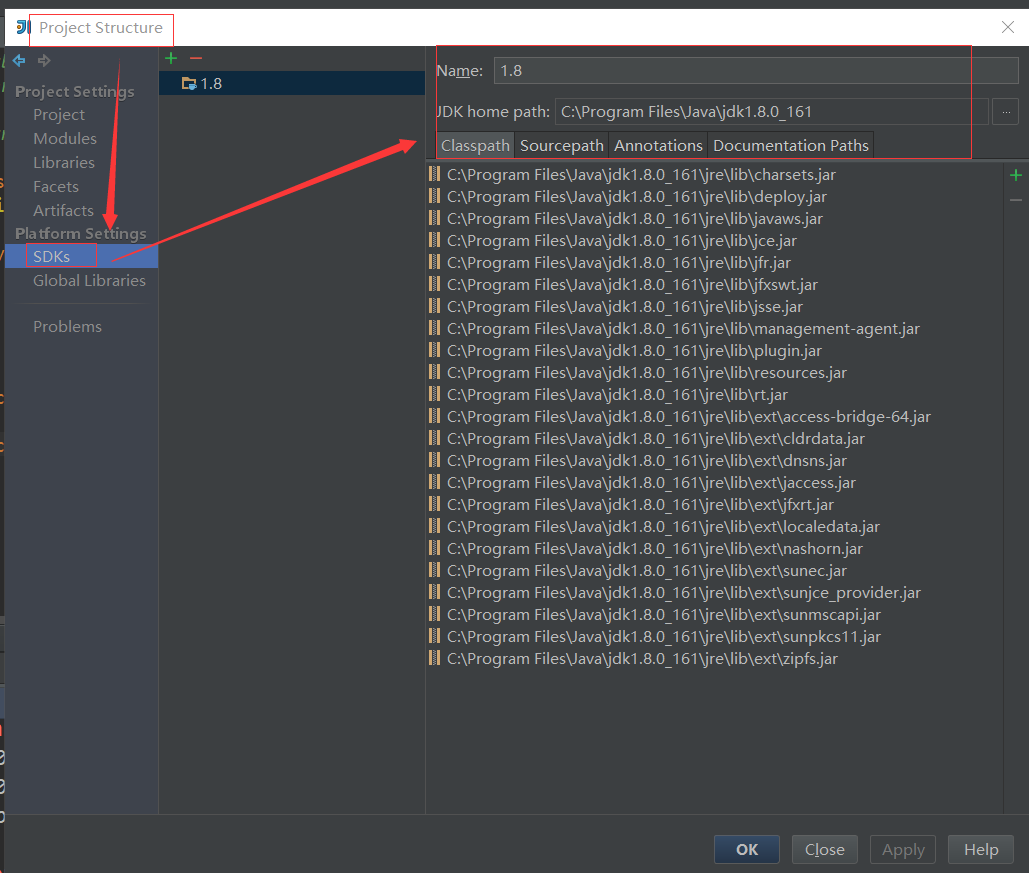
Task: Open Project settings section
Action: tap(59, 115)
